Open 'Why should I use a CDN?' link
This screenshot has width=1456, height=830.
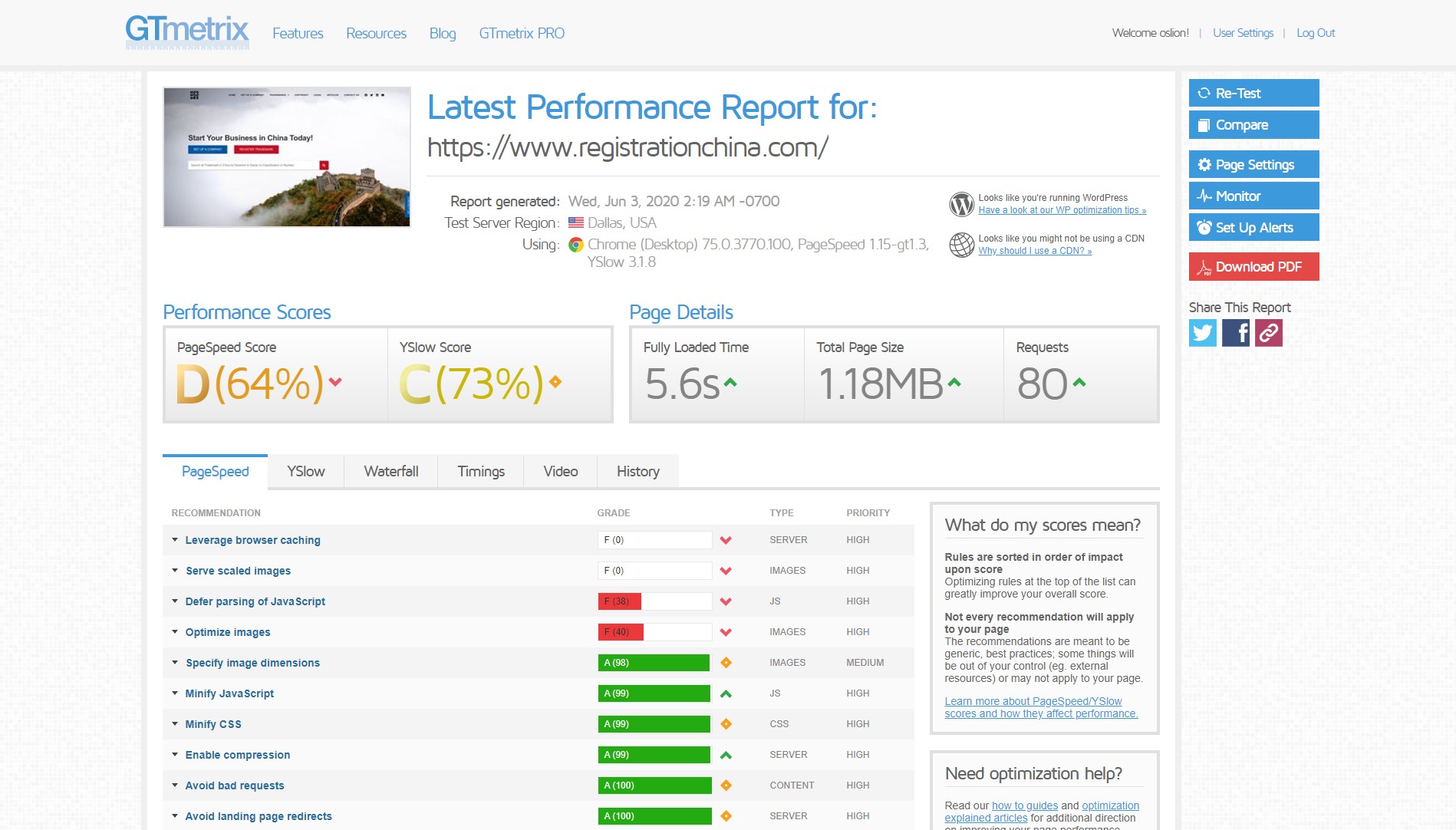point(1035,251)
